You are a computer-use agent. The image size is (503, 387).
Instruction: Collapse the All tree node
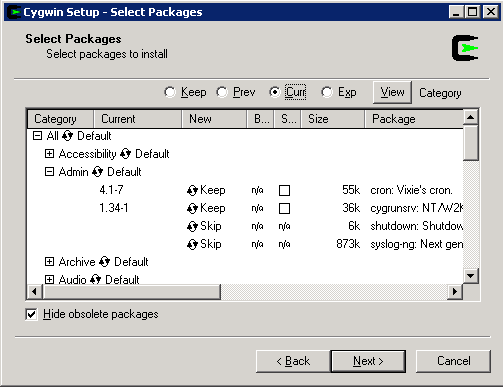pyautogui.click(x=37, y=136)
